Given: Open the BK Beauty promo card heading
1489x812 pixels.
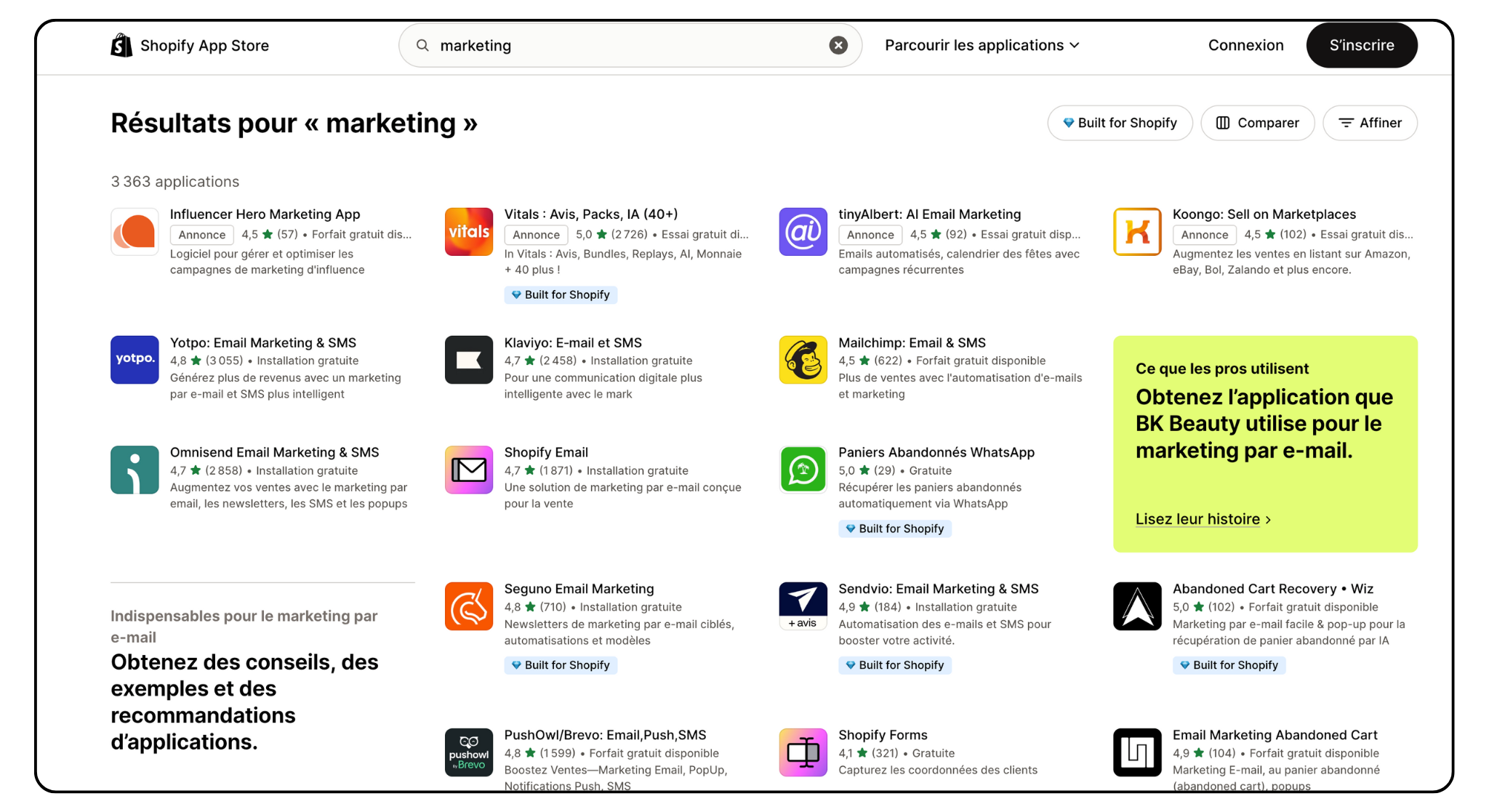Looking at the screenshot, I should [x=1264, y=424].
